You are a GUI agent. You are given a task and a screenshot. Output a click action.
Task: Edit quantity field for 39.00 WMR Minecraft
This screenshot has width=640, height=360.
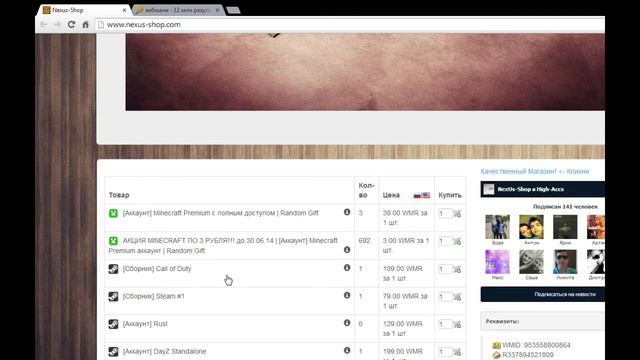[445, 213]
